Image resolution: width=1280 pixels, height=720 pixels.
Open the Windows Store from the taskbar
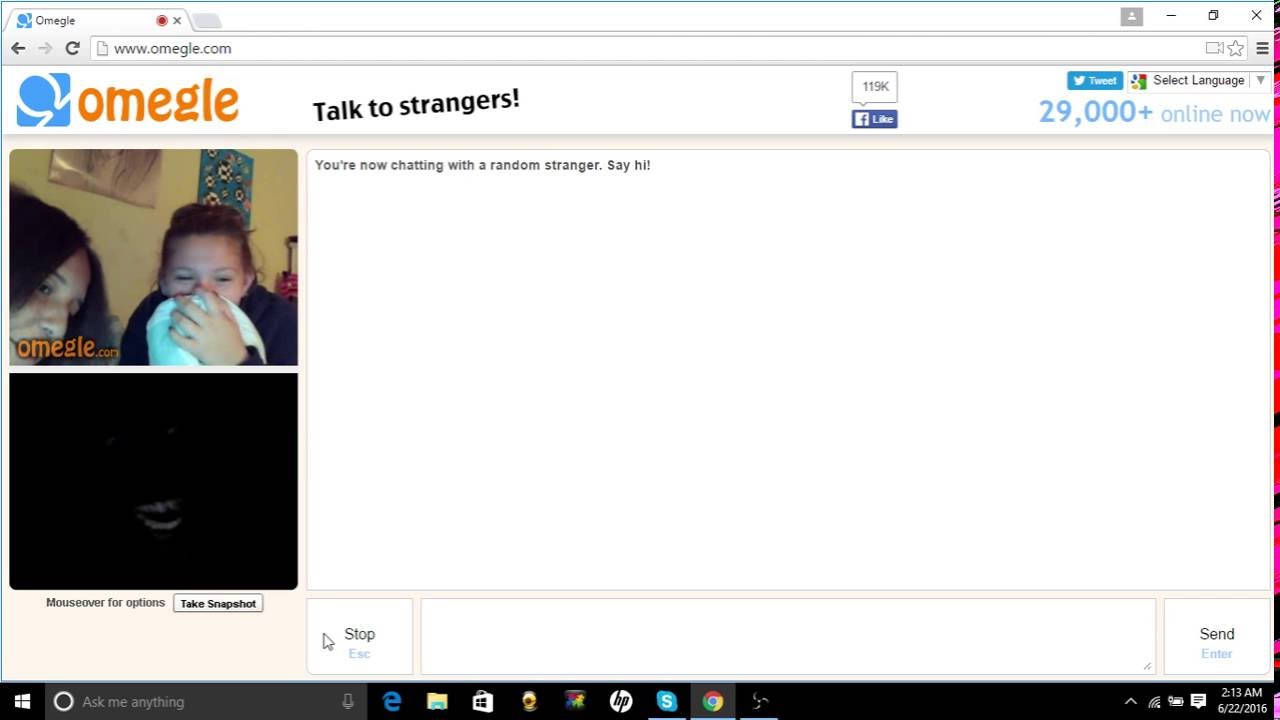483,701
